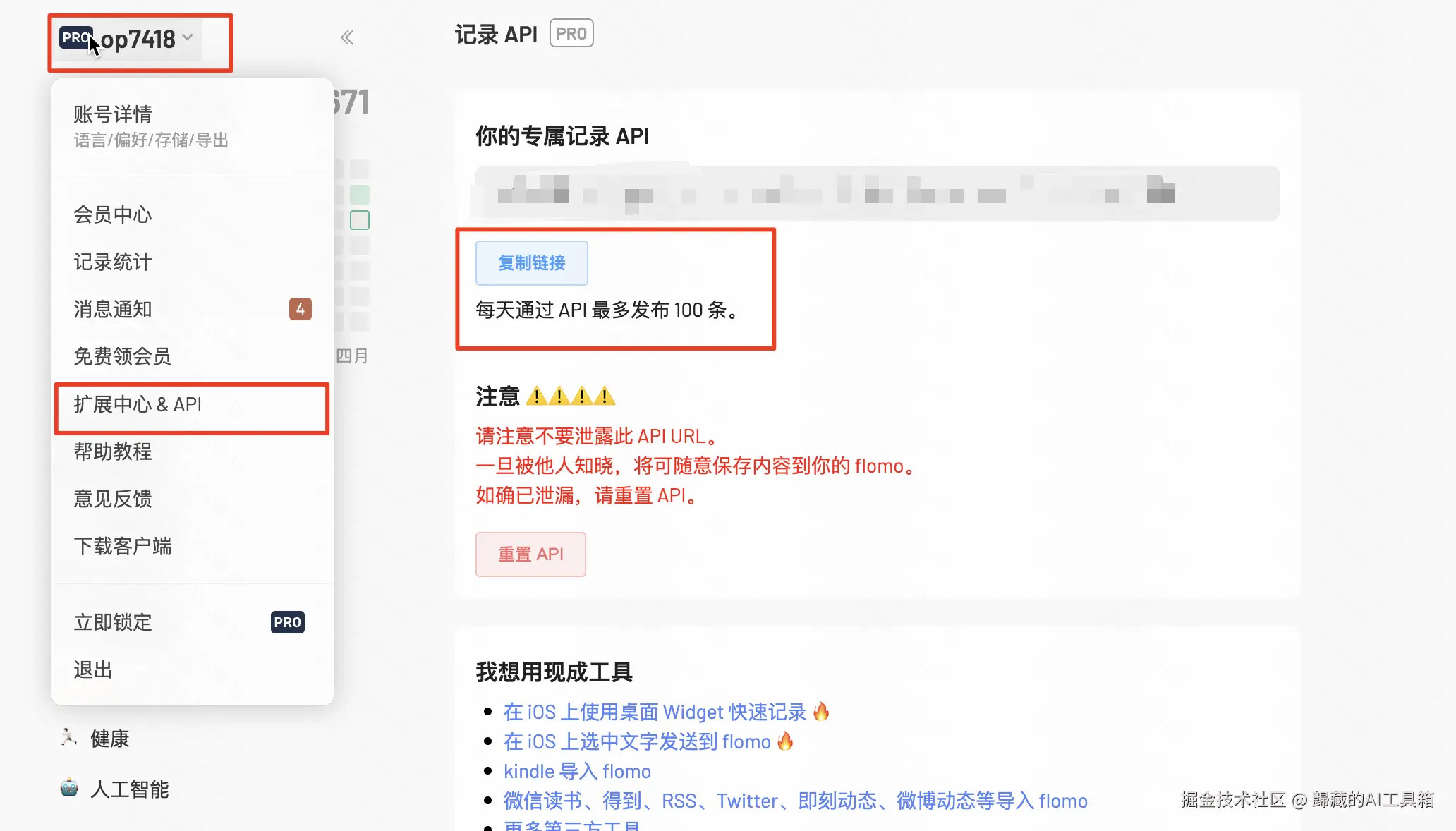Open iOS 桌面 Widget 快速记录 link

[x=655, y=712]
